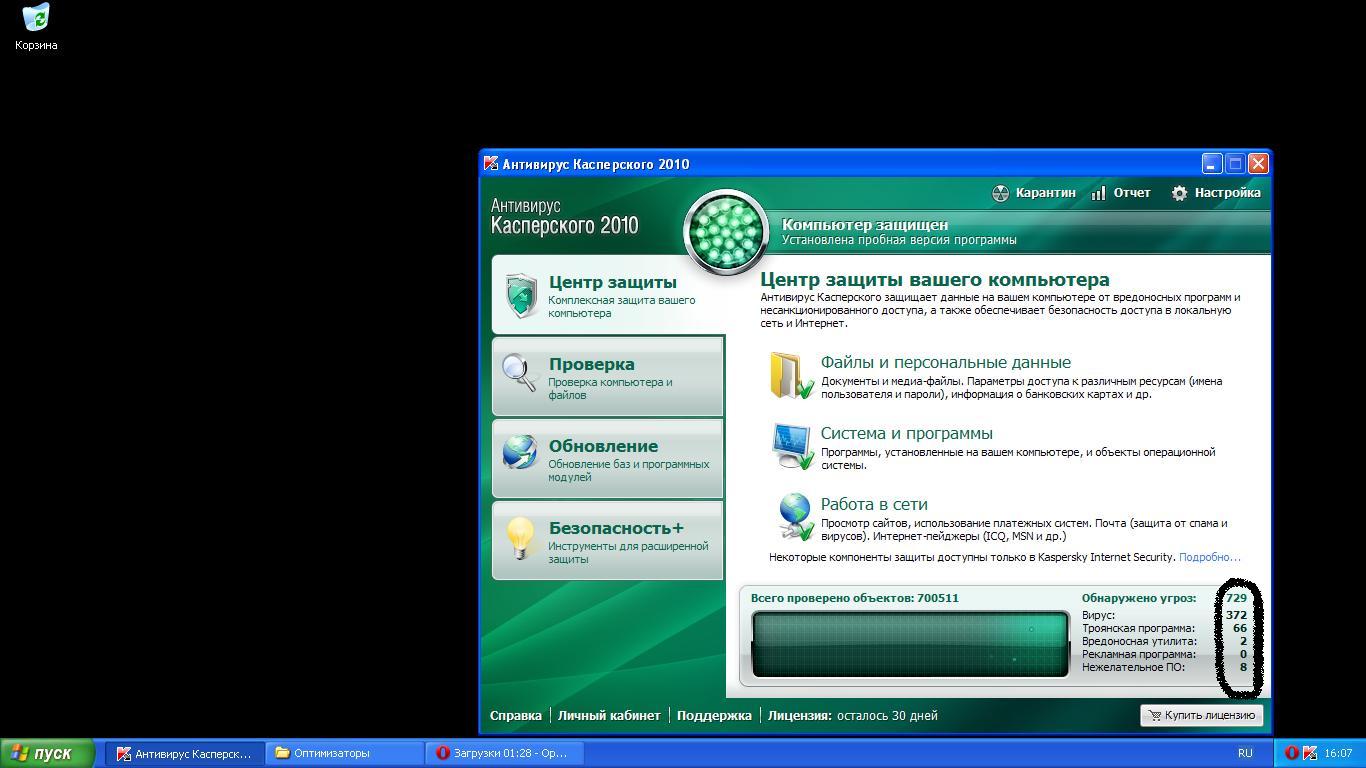Click the scan activity graph panel
Image resolution: width=1366 pixels, height=768 pixels.
pos(910,645)
